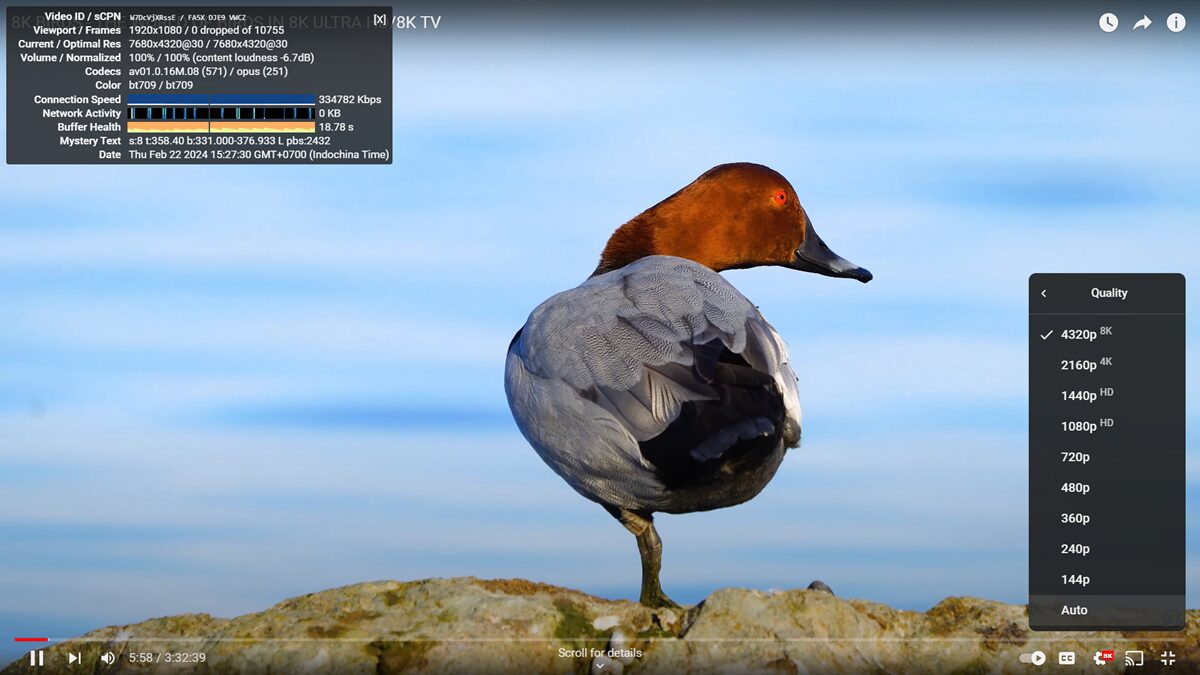Click the video progress bar

click(600, 639)
